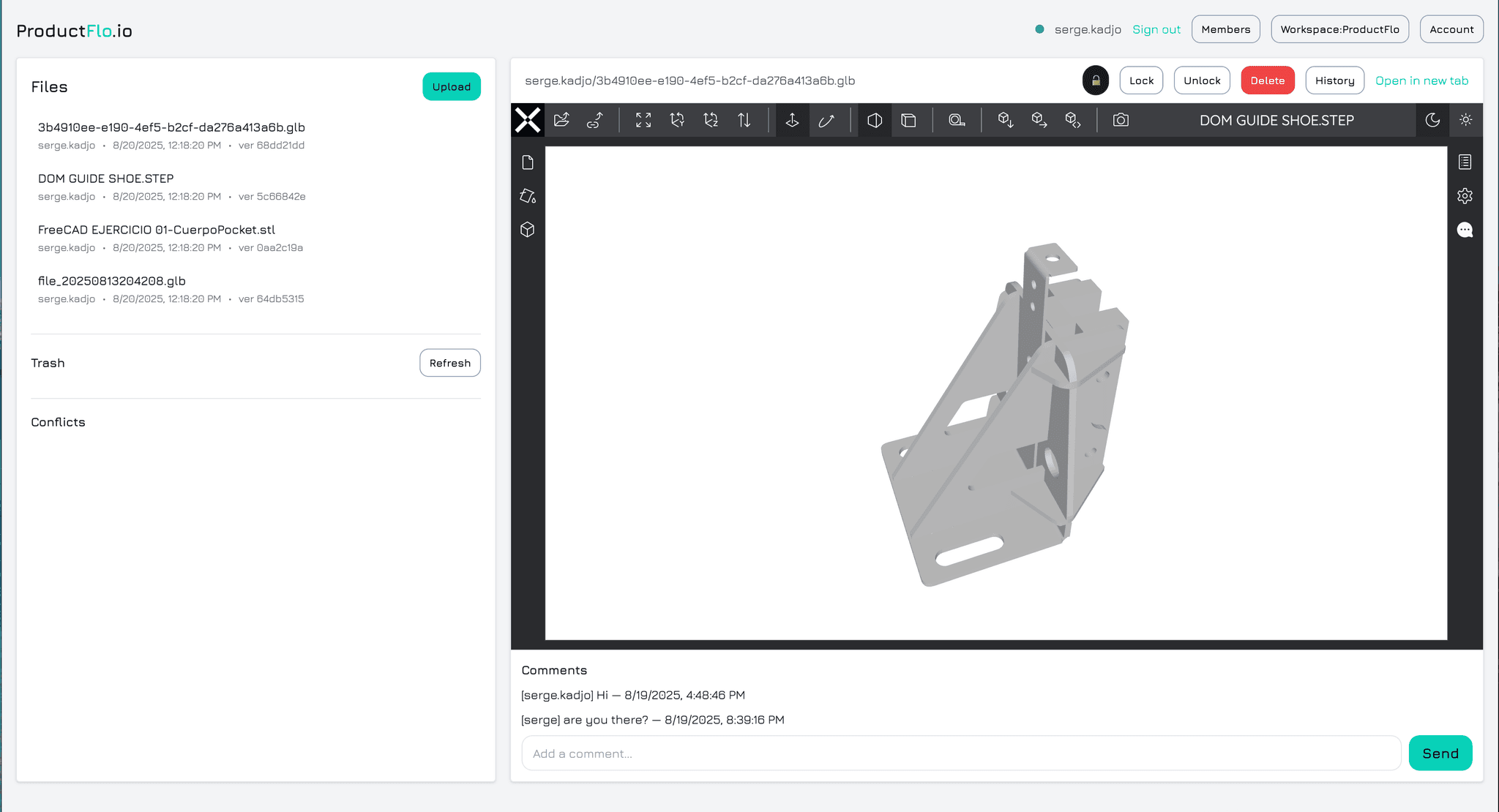Show the 3D cube panel in left sidebar

(x=528, y=230)
